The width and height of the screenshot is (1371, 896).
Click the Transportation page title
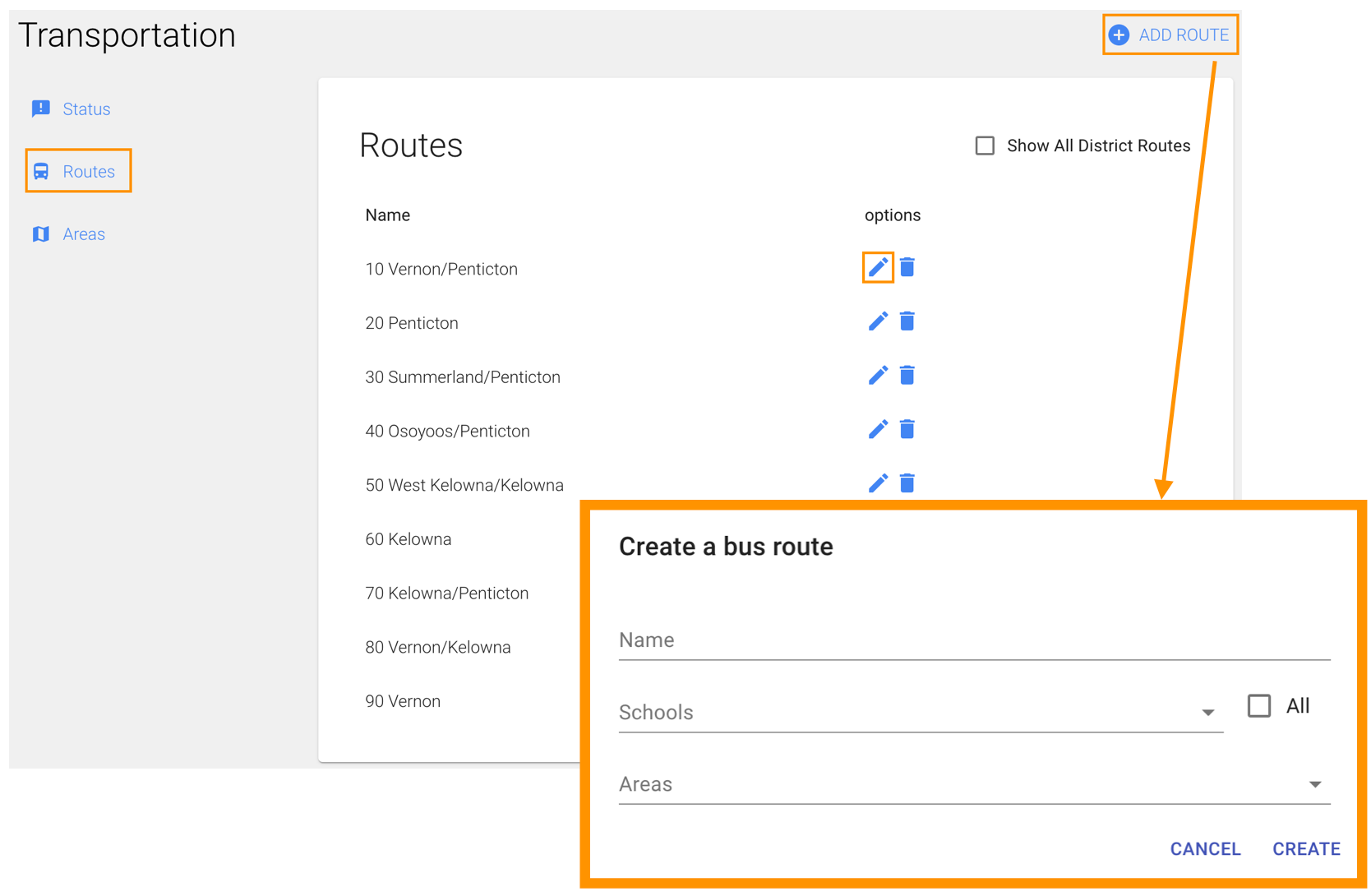click(127, 35)
